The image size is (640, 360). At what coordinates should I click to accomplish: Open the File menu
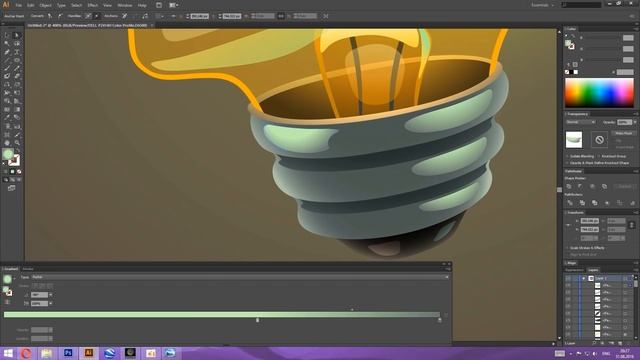click(19, 5)
